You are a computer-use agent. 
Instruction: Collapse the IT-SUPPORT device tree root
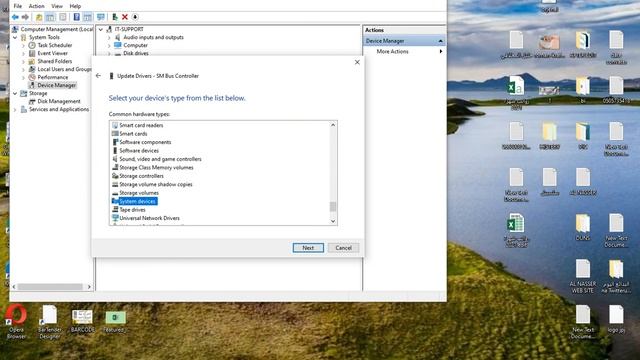(101, 29)
